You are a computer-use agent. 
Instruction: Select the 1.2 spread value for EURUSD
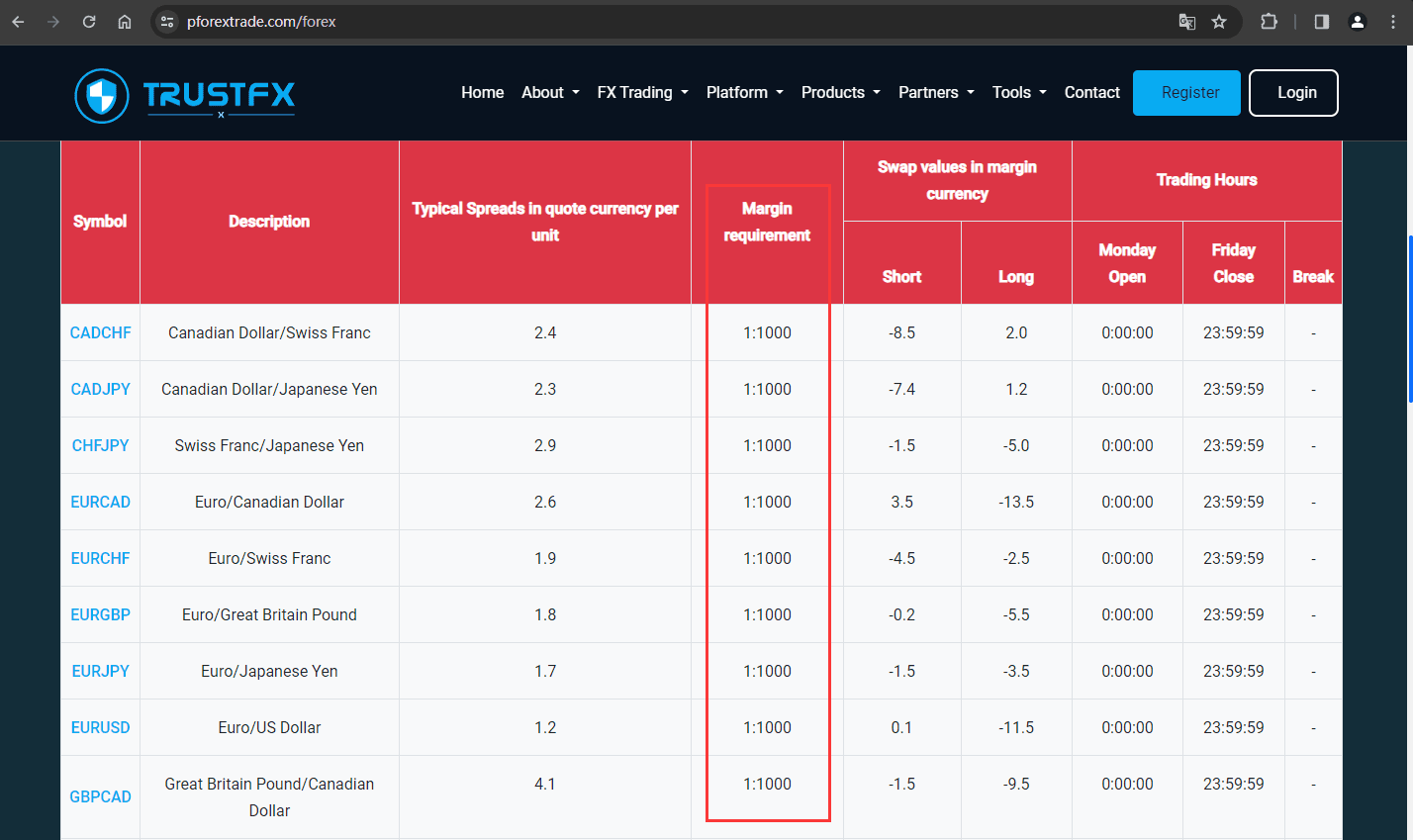pos(545,727)
